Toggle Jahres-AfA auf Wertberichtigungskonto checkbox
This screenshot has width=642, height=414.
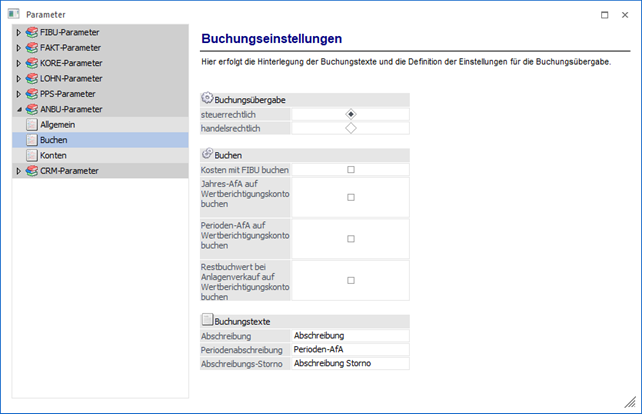[x=351, y=198]
